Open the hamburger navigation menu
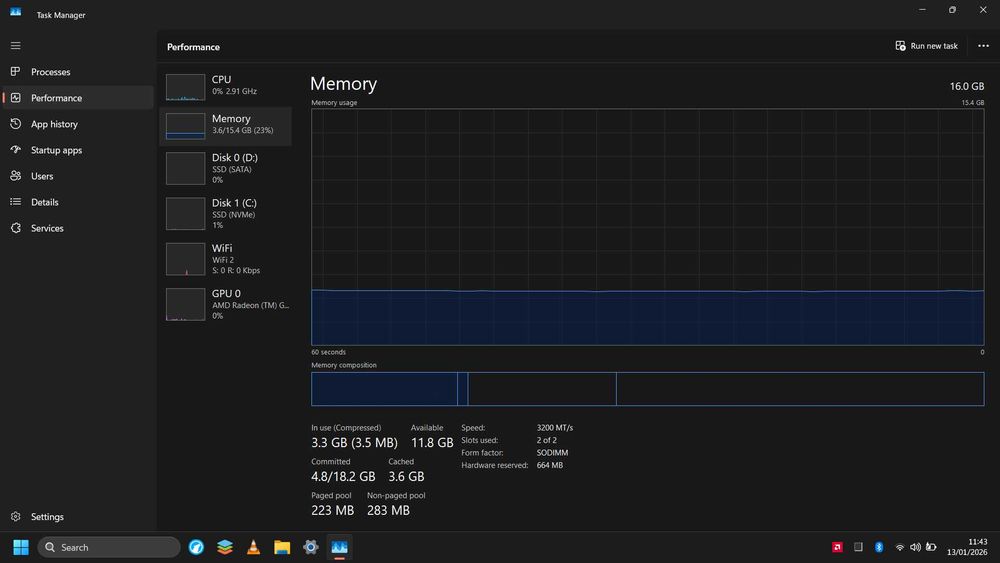1000x563 pixels. (x=15, y=46)
